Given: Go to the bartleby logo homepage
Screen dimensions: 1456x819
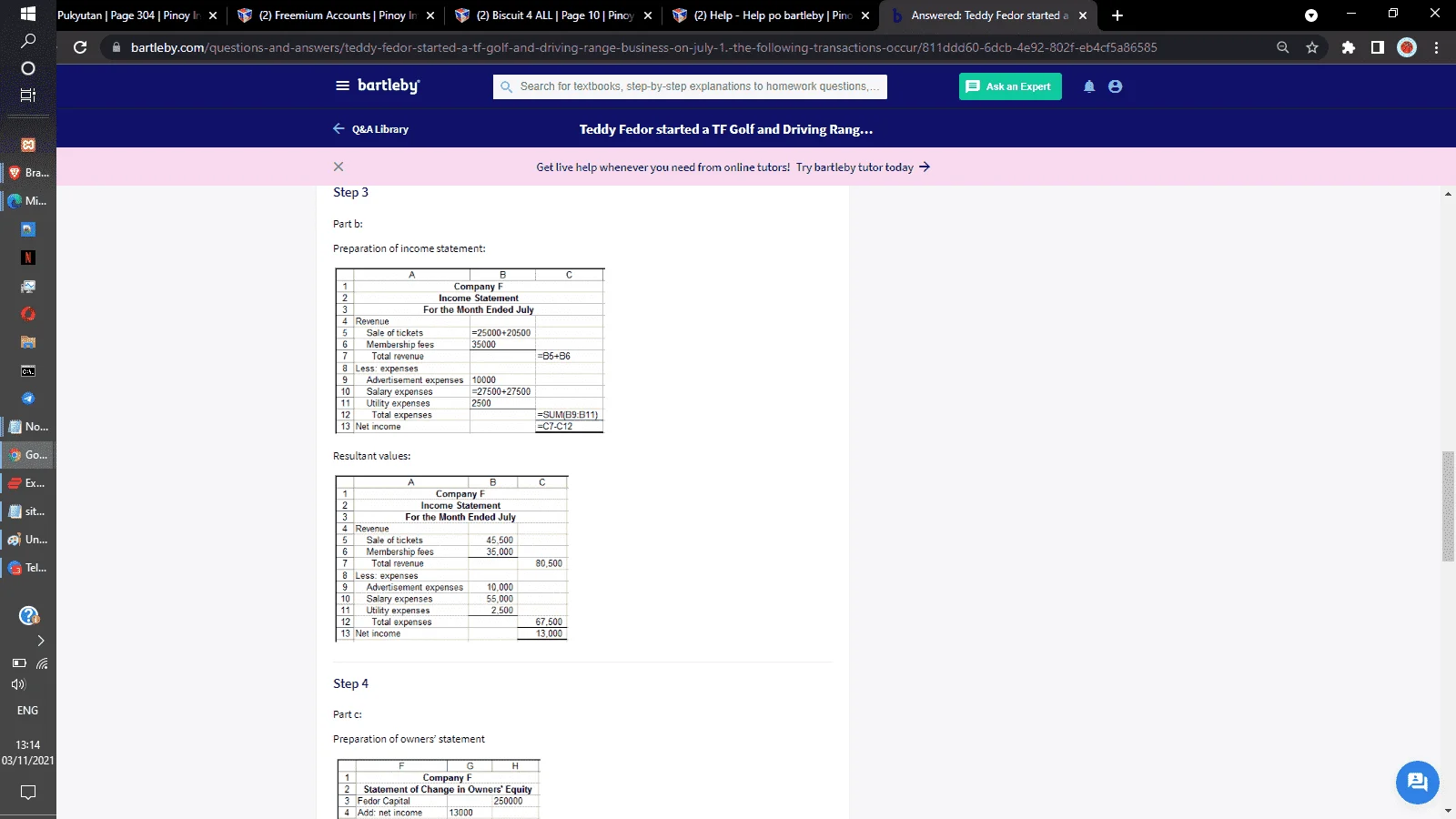Looking at the screenshot, I should (389, 86).
